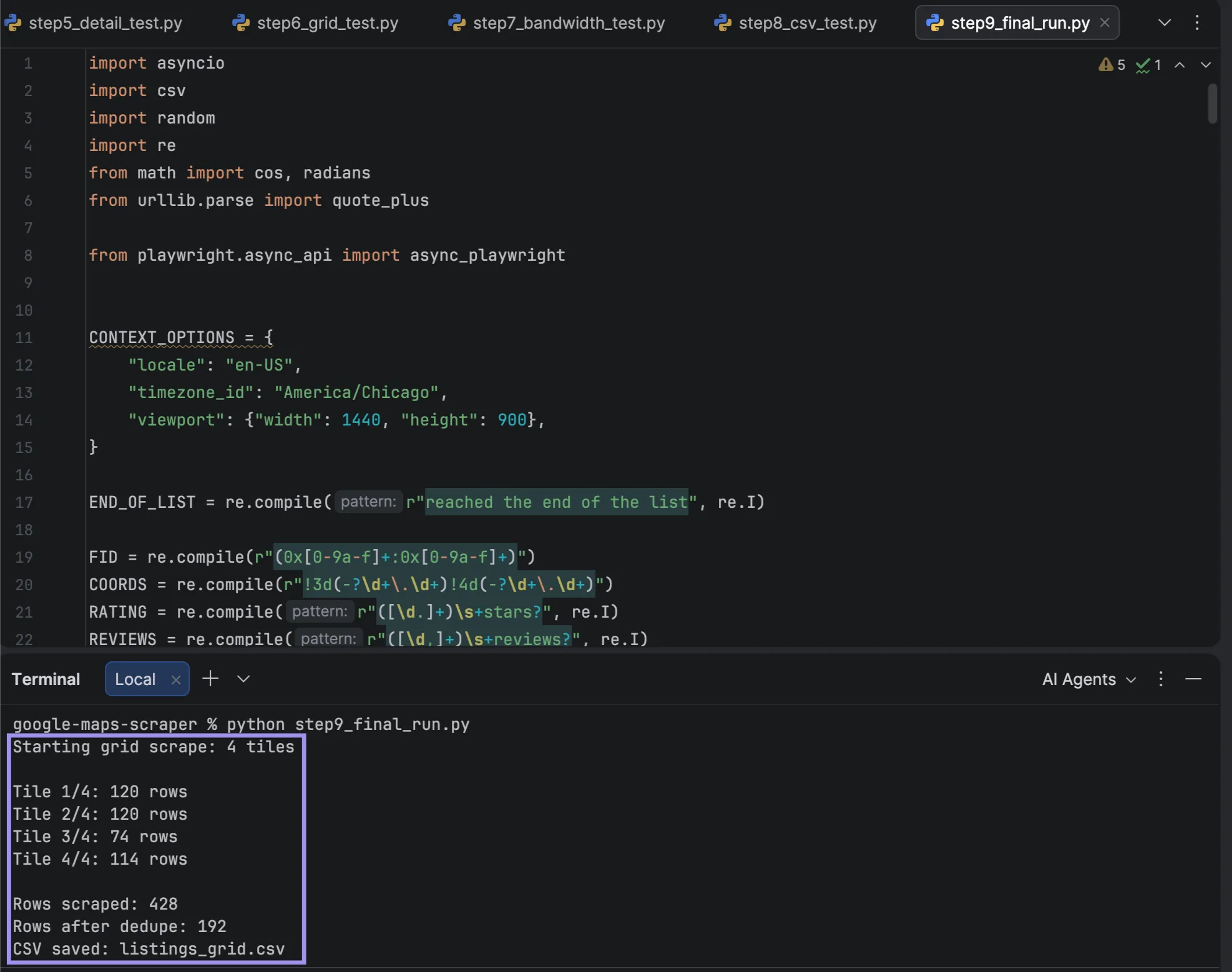Add a new terminal tab

click(210, 678)
